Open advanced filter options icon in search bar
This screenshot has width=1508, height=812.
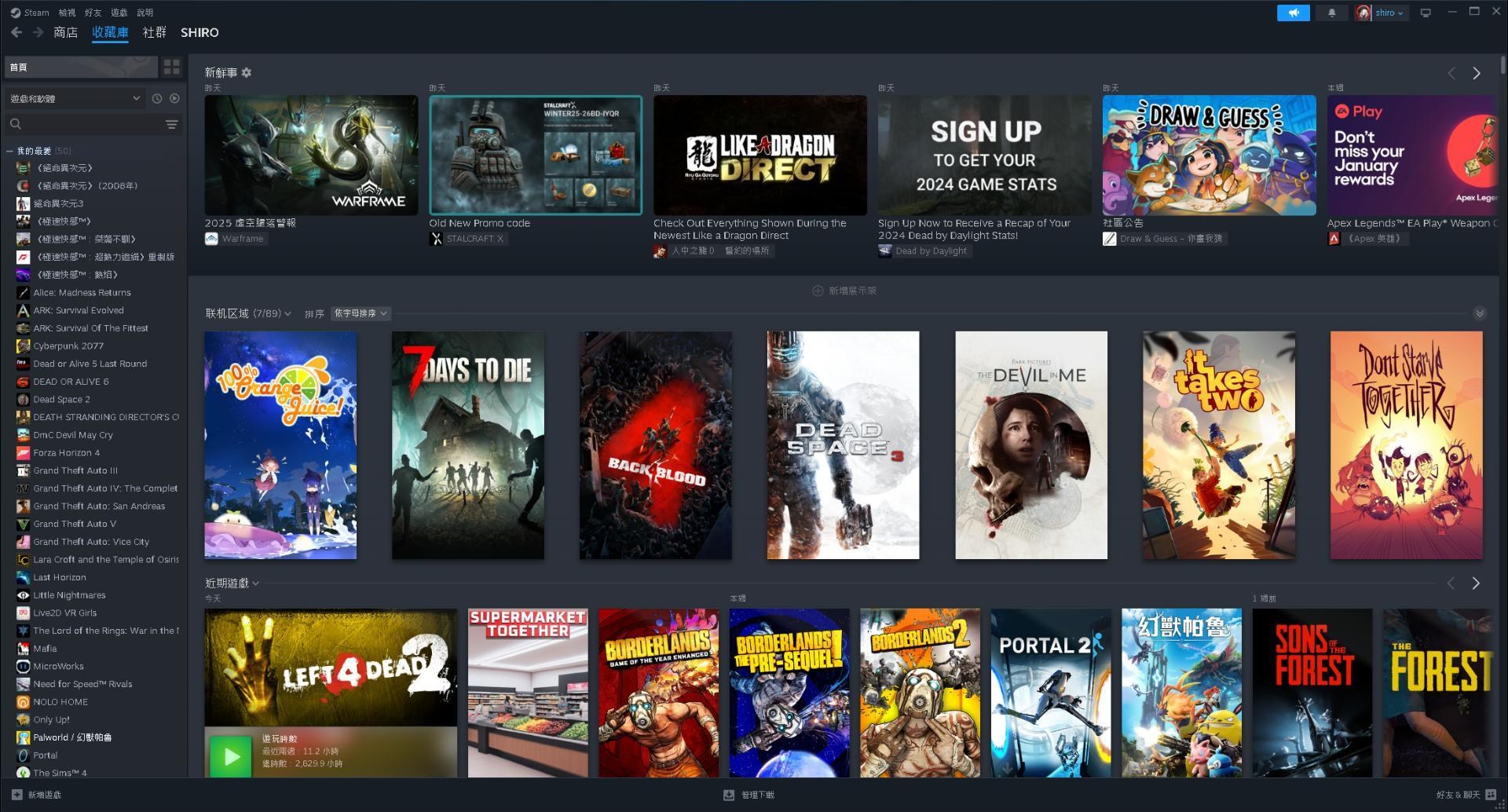(x=172, y=124)
